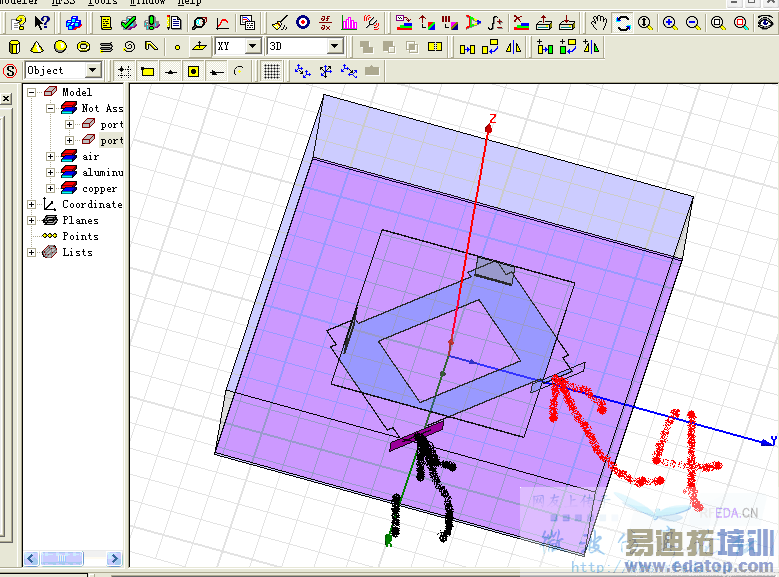Select the Draw cylinder tool
Viewport: 779px width, 577px height.
point(14,46)
